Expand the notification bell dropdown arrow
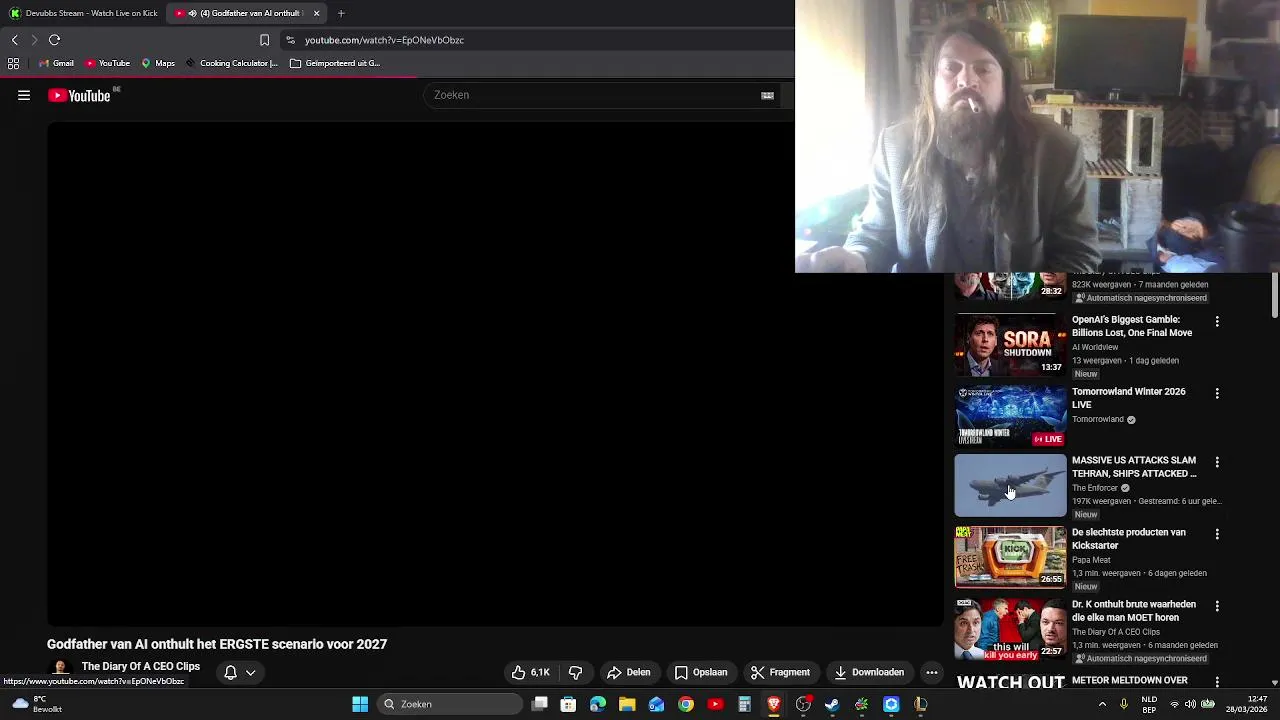 coord(251,672)
